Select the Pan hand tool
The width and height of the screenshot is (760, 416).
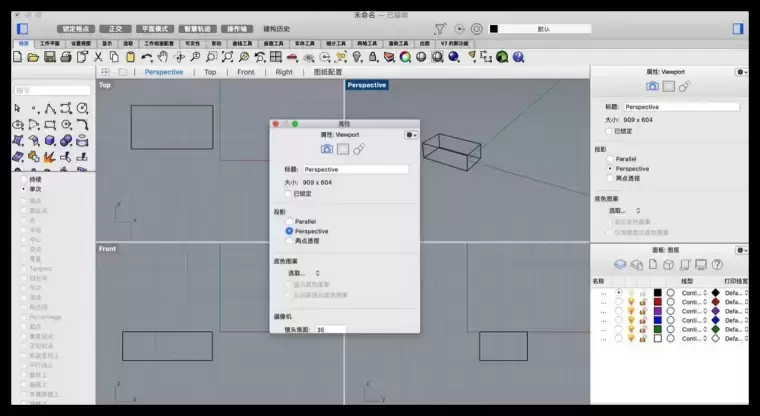[163, 57]
